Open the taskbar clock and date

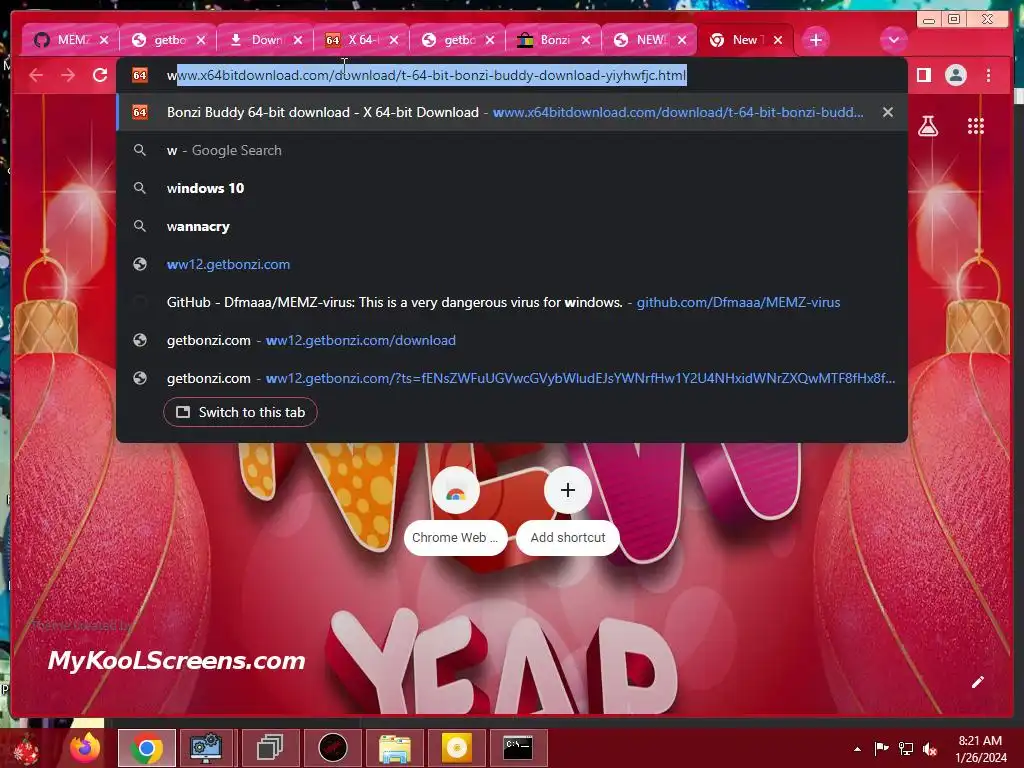tap(980, 749)
